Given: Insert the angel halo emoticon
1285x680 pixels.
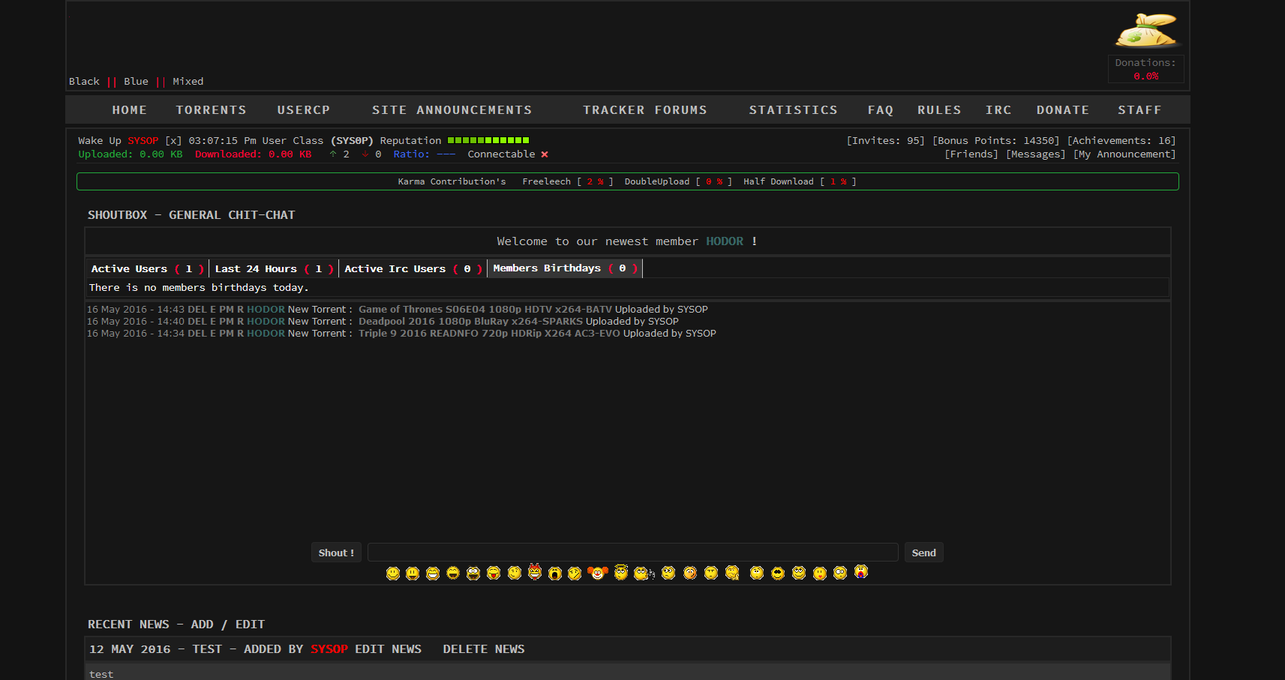Looking at the screenshot, I should click(621, 572).
